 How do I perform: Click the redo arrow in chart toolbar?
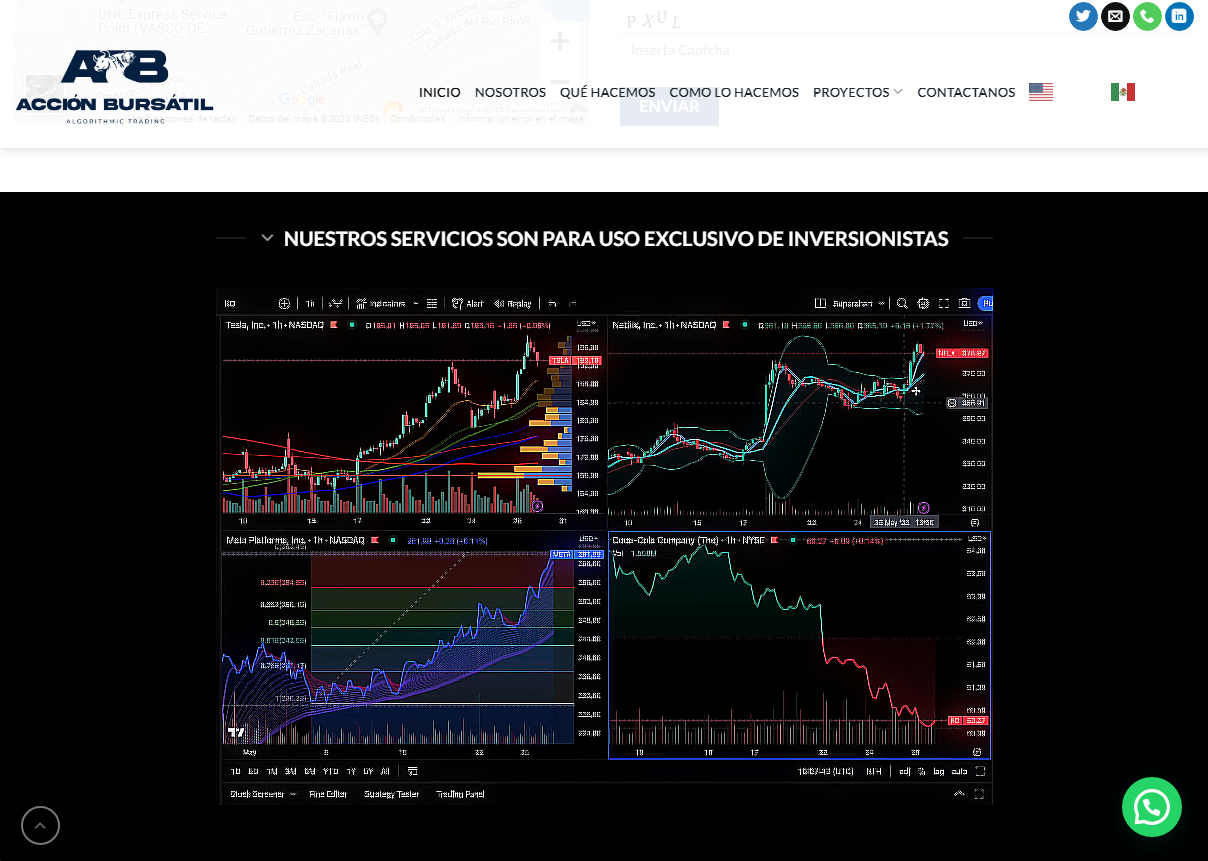pyautogui.click(x=573, y=304)
